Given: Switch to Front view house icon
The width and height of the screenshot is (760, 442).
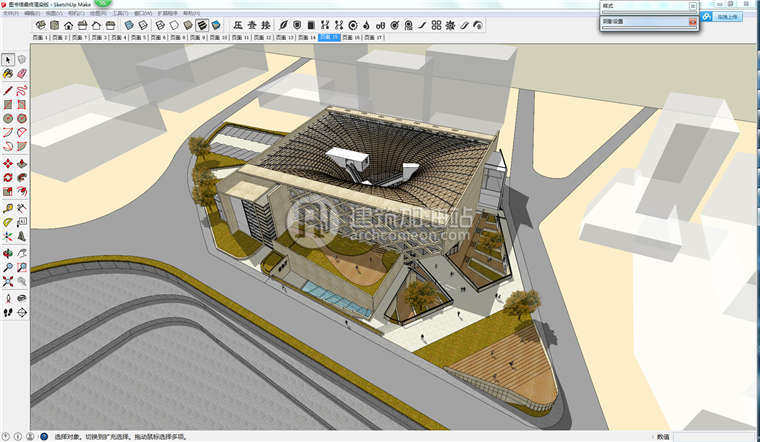Looking at the screenshot, I should (x=68, y=25).
